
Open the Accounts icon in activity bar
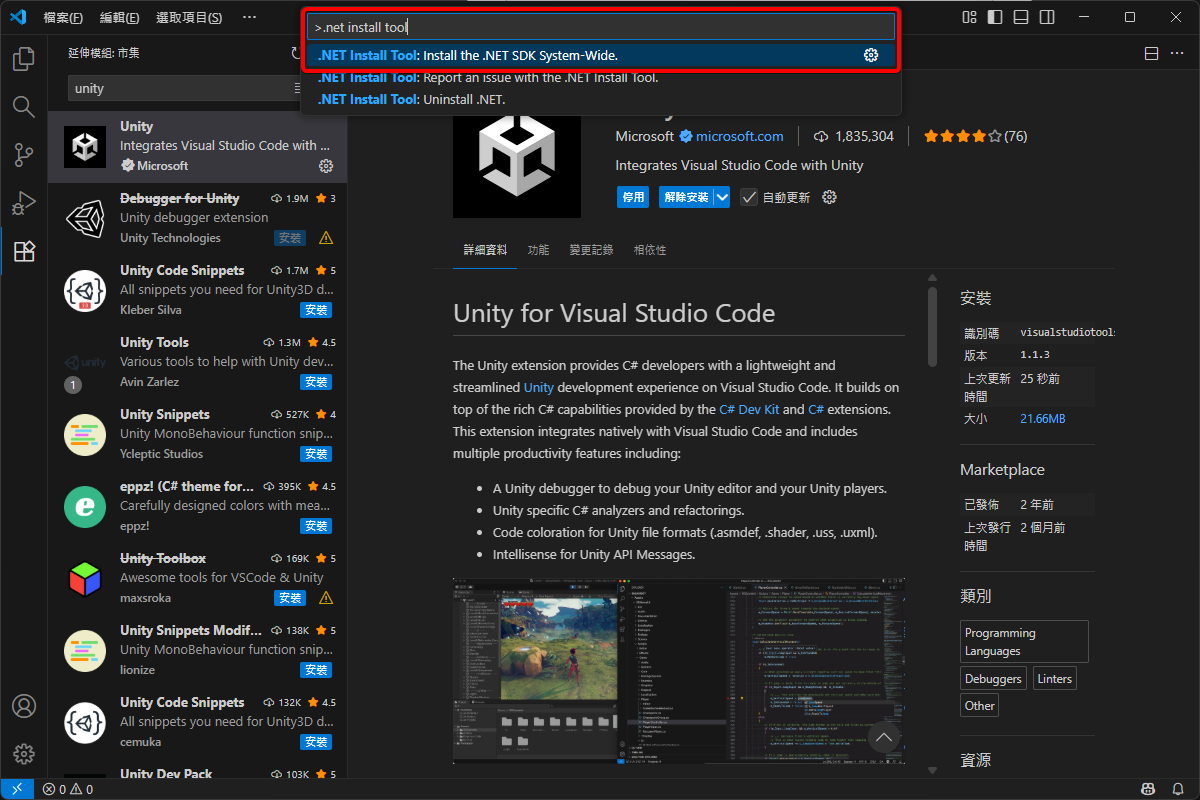[24, 706]
